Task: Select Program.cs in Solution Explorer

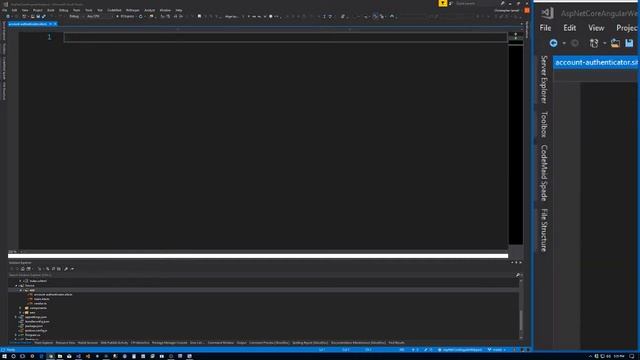Action: pos(32,335)
